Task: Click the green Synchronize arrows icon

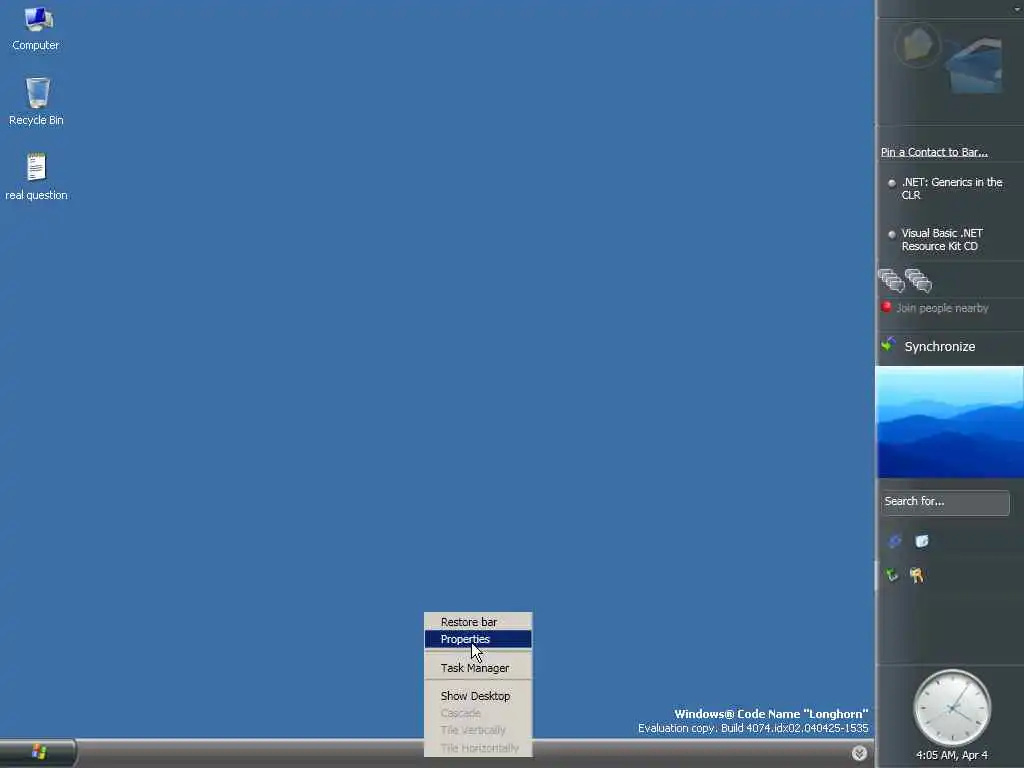Action: coord(888,344)
